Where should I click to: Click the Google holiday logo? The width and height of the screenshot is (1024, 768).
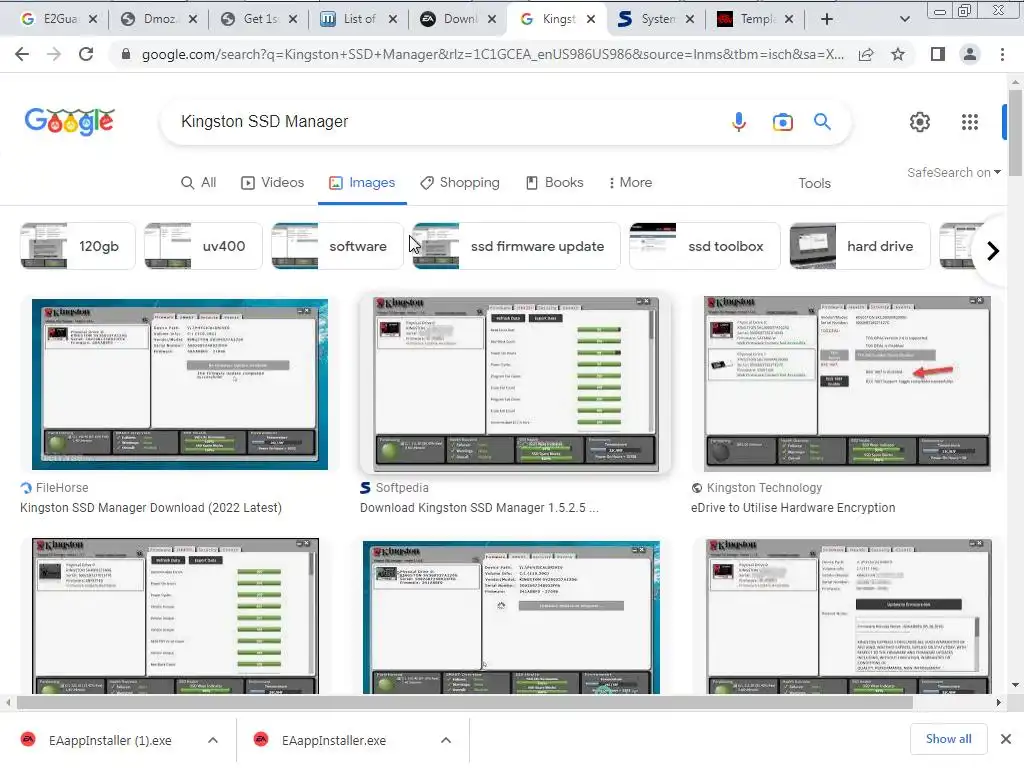click(70, 121)
